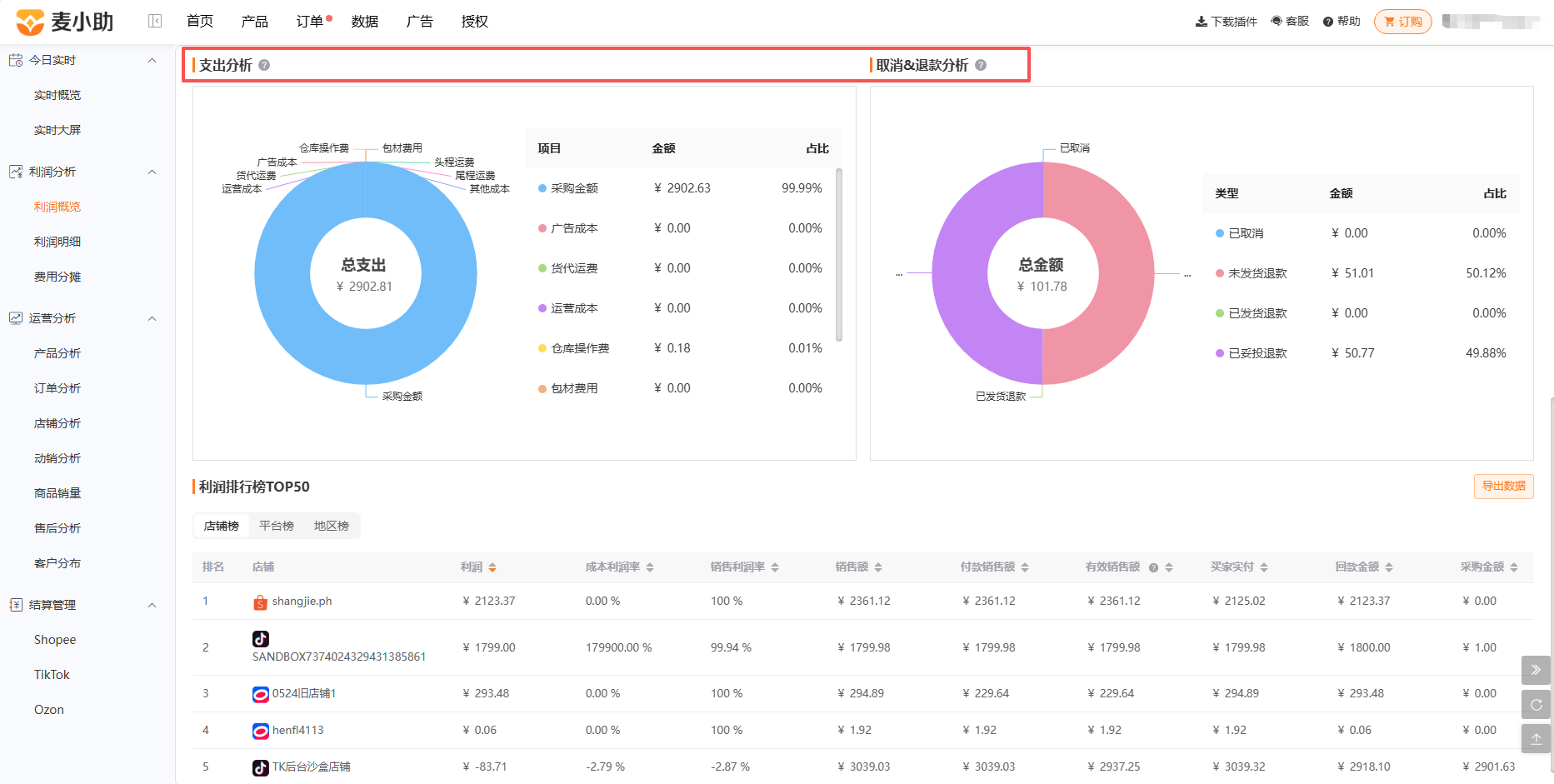Screen dimensions: 1554x784
Task: Open 客服 customer service icon in header
Action: tap(1277, 22)
